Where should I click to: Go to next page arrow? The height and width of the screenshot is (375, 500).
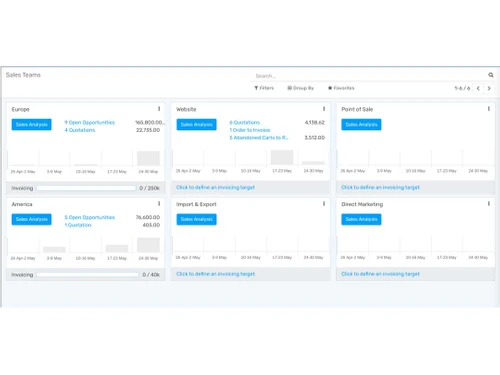(489, 88)
